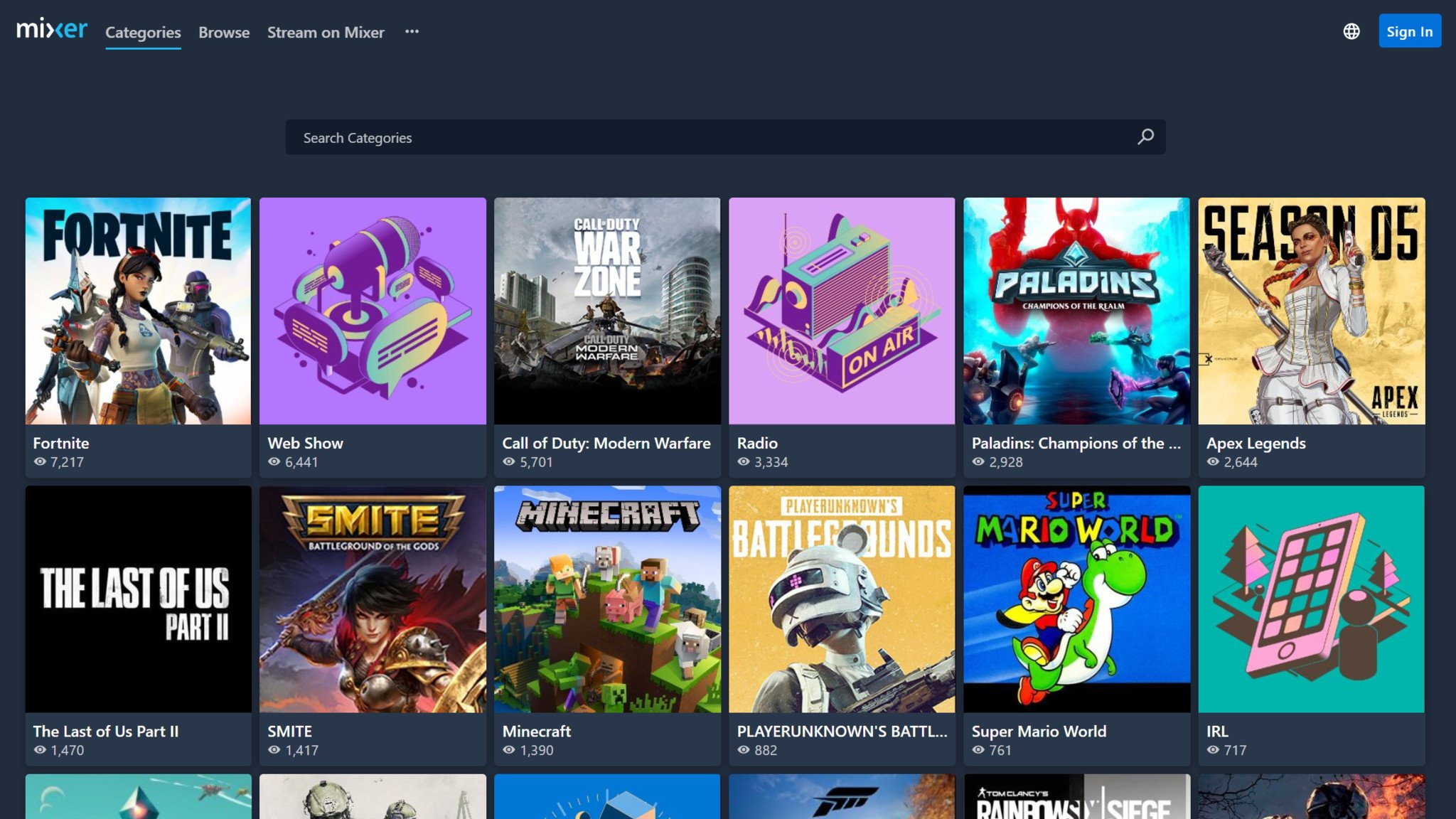Viewport: 1456px width, 819px height.
Task: Open the Rainbow Six Siege thumbnail
Action: [x=1076, y=796]
